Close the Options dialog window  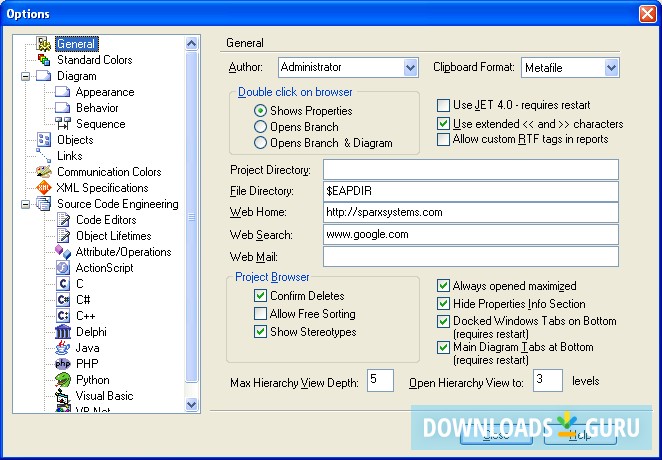(647, 14)
